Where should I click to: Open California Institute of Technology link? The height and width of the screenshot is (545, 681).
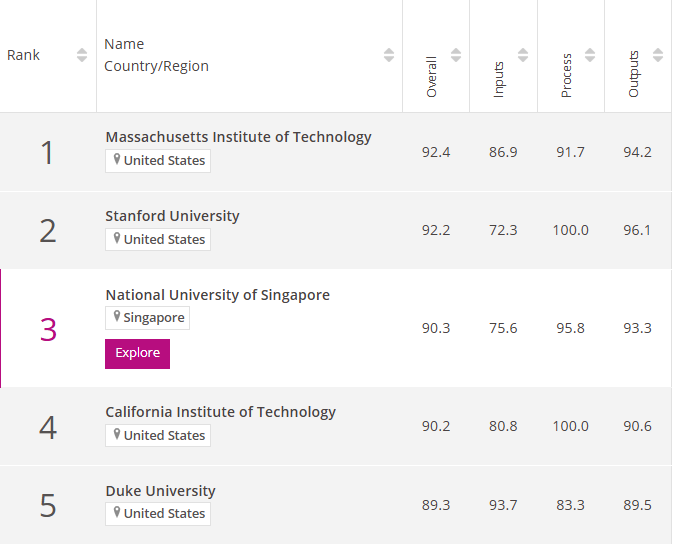220,412
